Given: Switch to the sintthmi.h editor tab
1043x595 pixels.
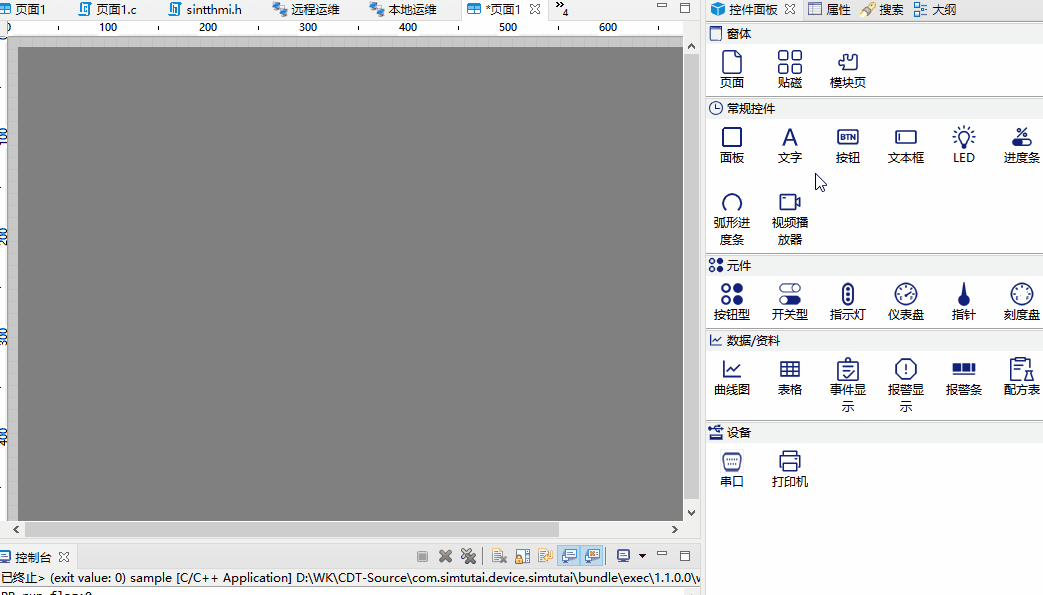Looking at the screenshot, I should click(205, 9).
